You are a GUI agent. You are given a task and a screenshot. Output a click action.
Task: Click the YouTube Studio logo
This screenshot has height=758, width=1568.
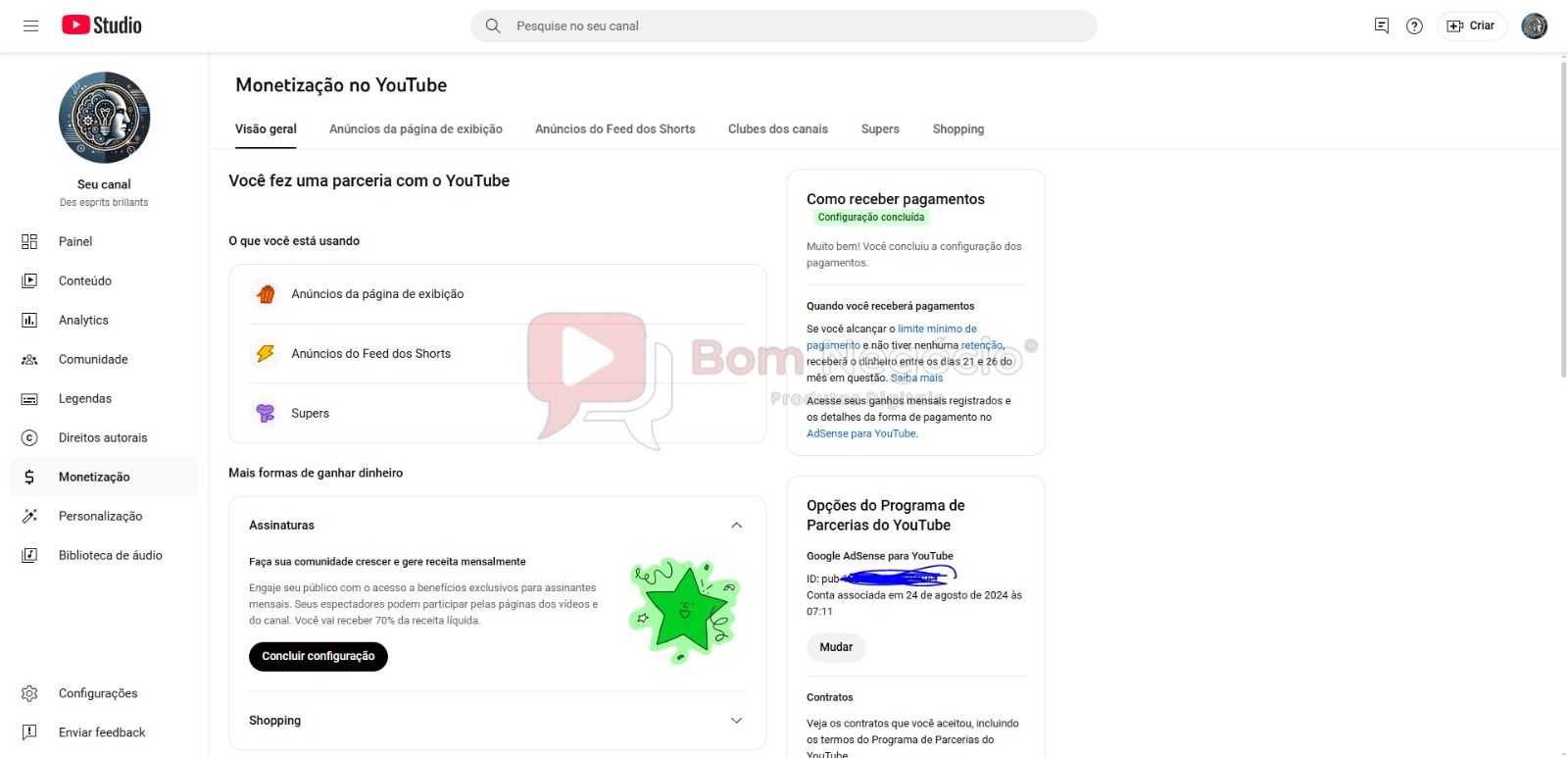[x=102, y=25]
